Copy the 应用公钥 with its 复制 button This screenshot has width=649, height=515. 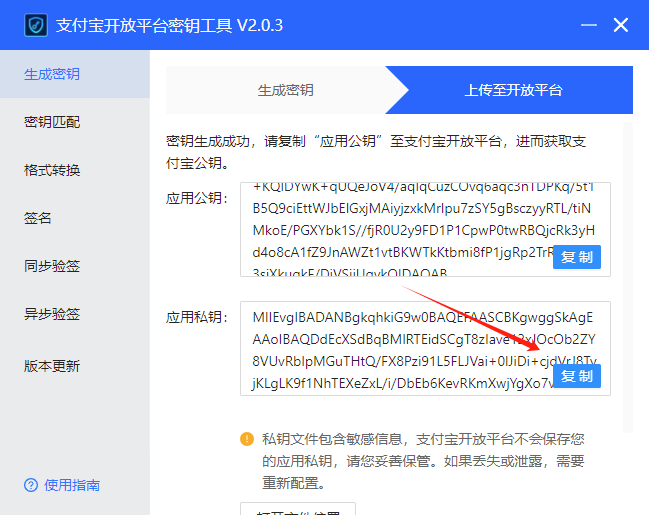[577, 257]
